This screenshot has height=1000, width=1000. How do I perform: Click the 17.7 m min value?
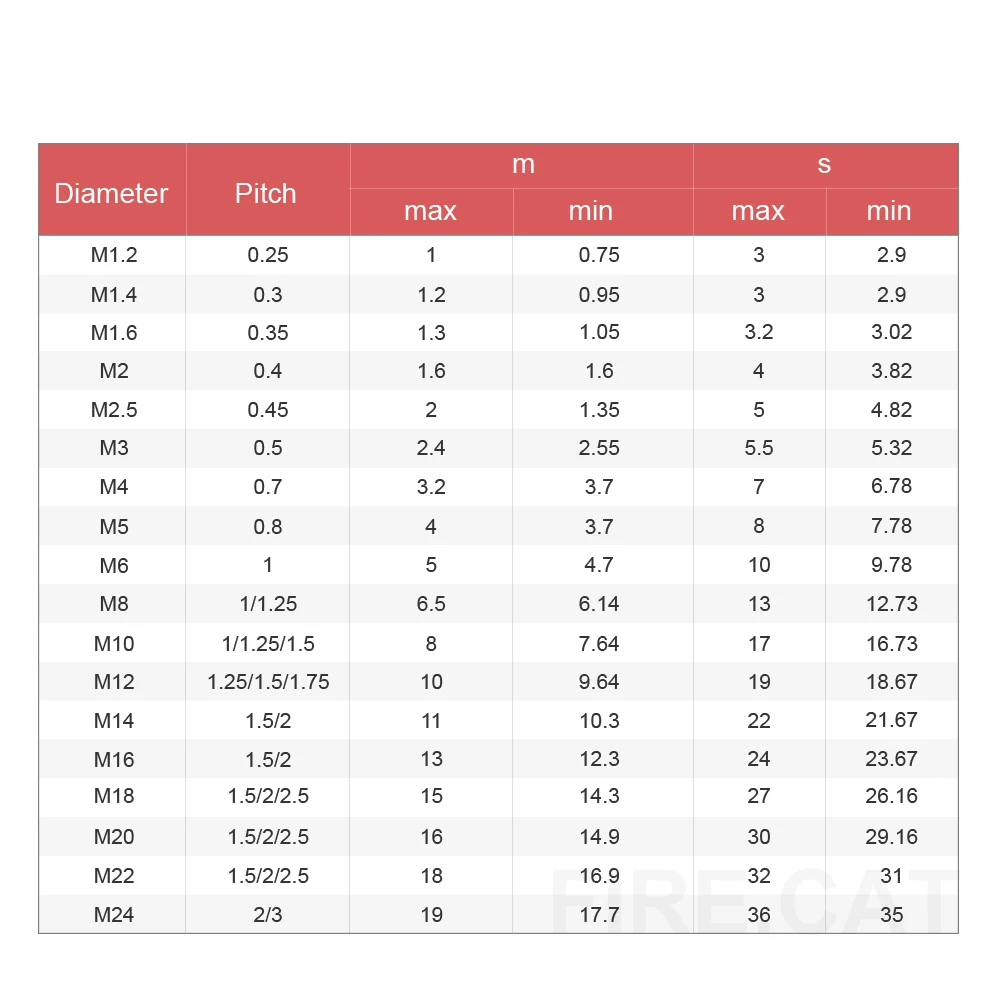point(599,914)
